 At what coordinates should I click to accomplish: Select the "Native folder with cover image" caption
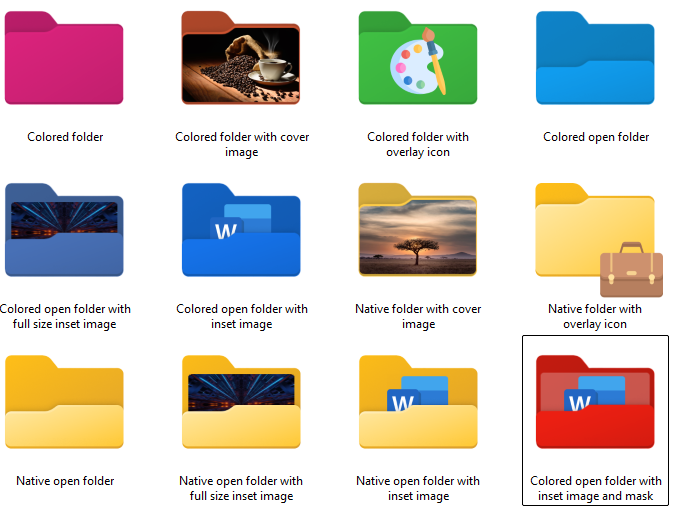coord(418,317)
